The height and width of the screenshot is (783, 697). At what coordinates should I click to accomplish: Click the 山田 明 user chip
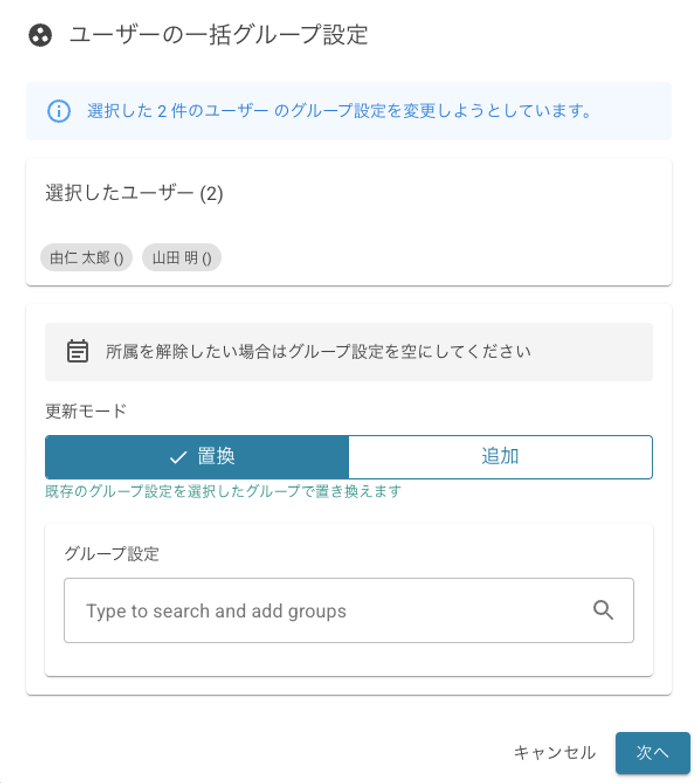(181, 257)
